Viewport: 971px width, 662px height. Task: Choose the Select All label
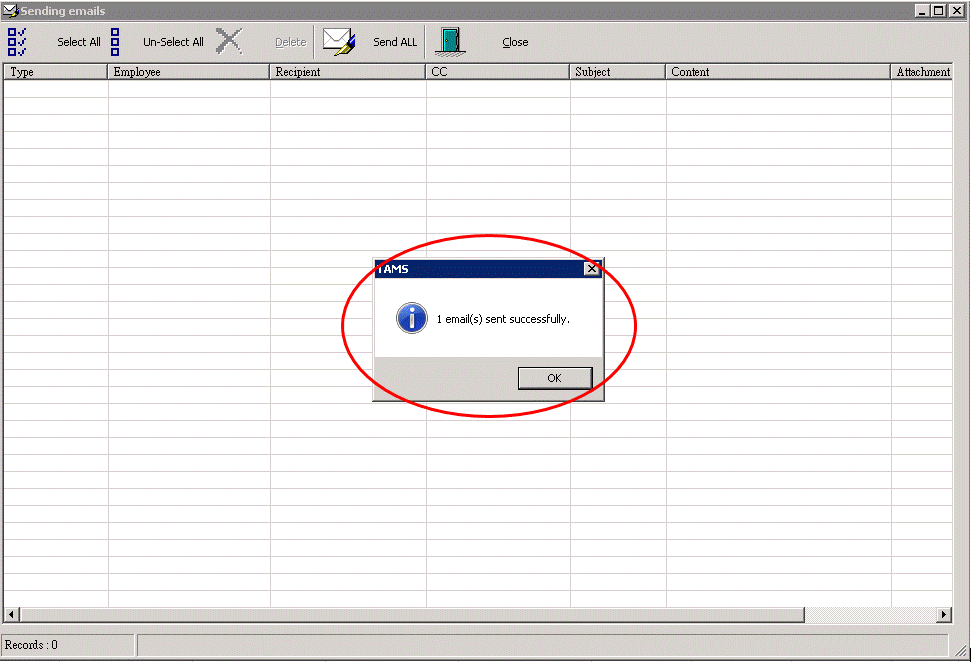79,42
